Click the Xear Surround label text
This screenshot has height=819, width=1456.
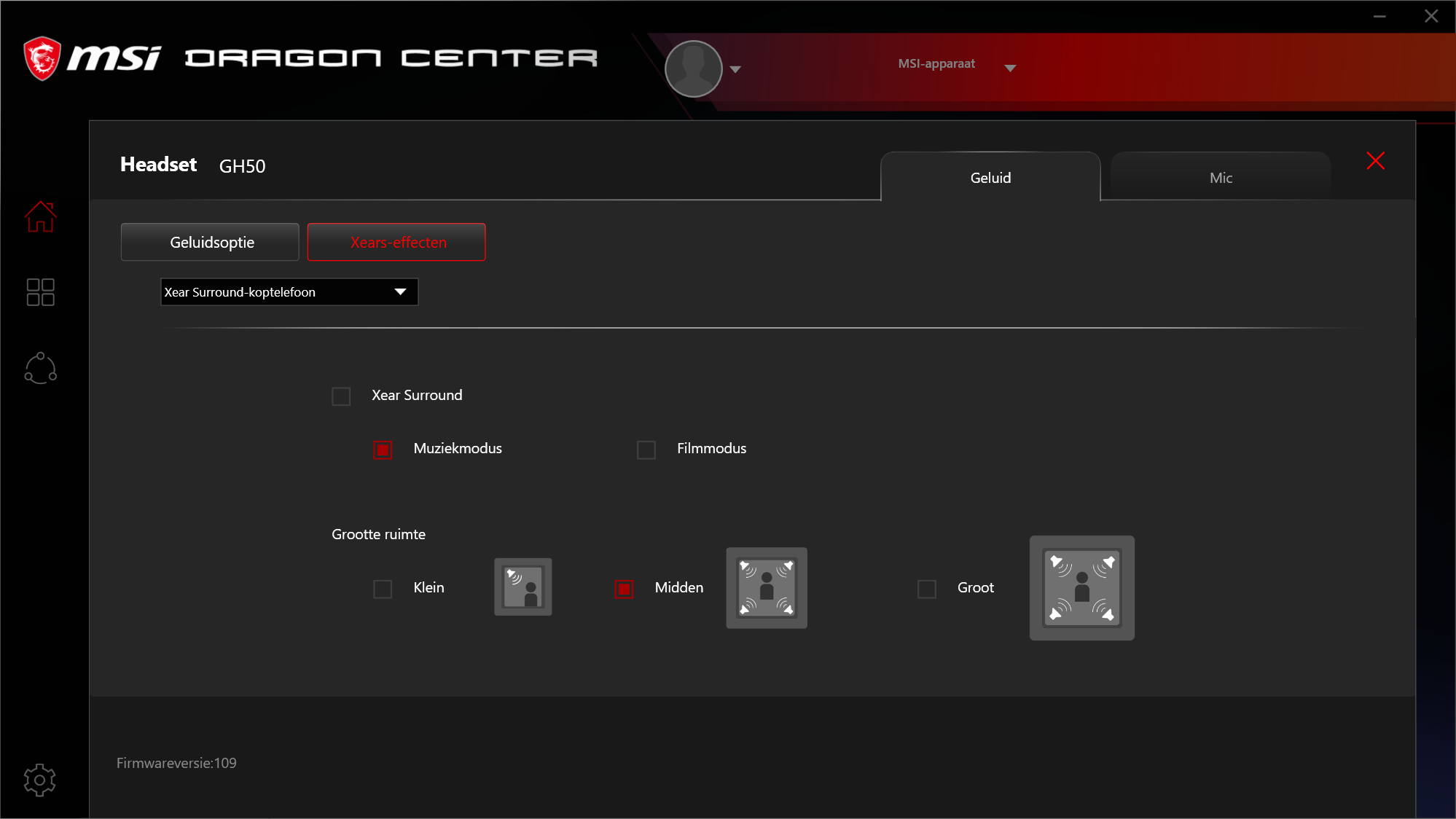click(x=417, y=395)
